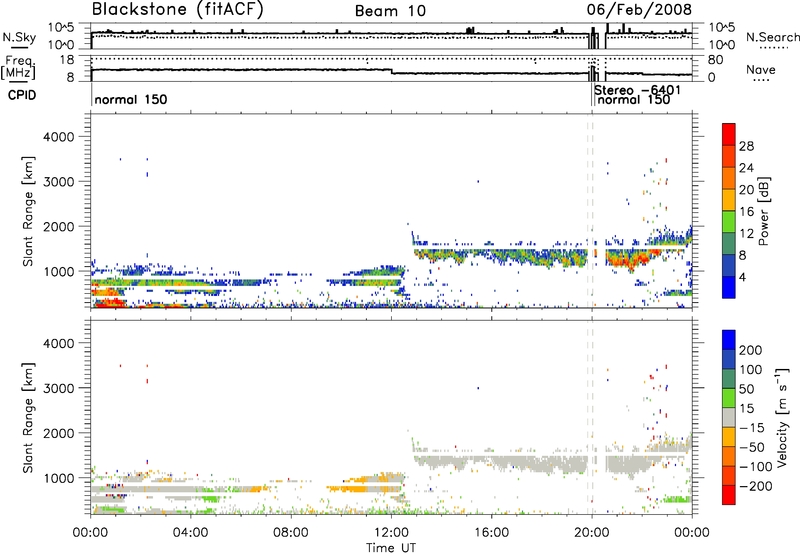This screenshot has width=800, height=554.
Task: Click the 'CPID' row label
Action: point(22,95)
